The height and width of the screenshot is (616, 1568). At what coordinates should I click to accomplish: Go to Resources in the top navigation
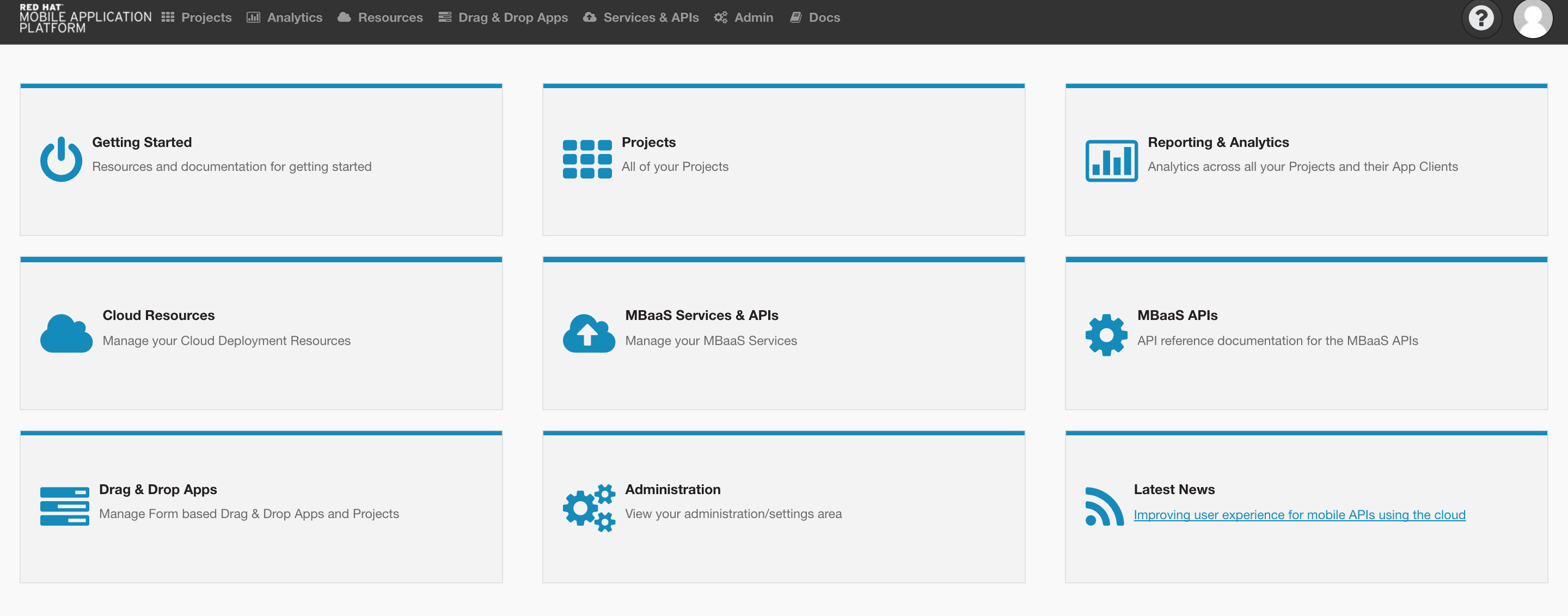click(x=390, y=17)
